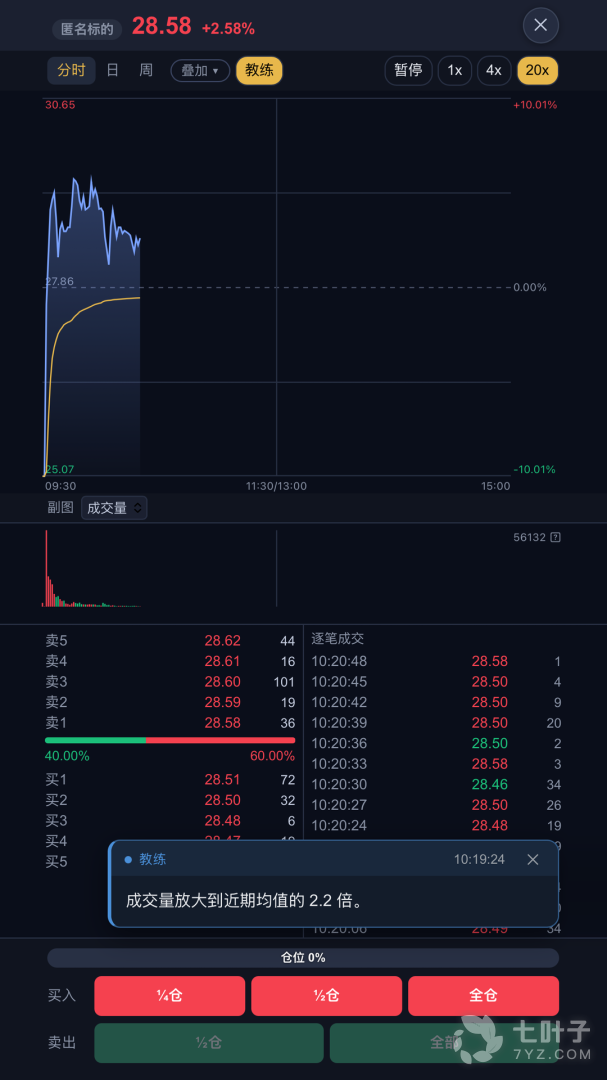Click the 10:20:48 trade row
Viewport: 607px width, 1080px height.
point(436,661)
